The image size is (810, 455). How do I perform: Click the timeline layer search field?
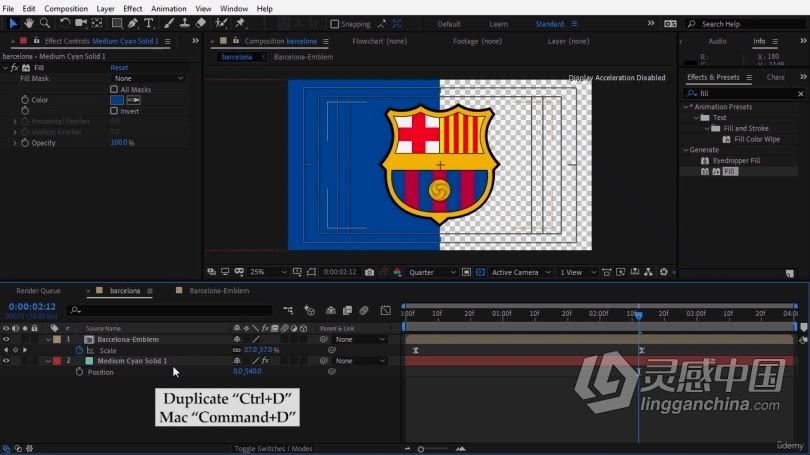[170, 310]
